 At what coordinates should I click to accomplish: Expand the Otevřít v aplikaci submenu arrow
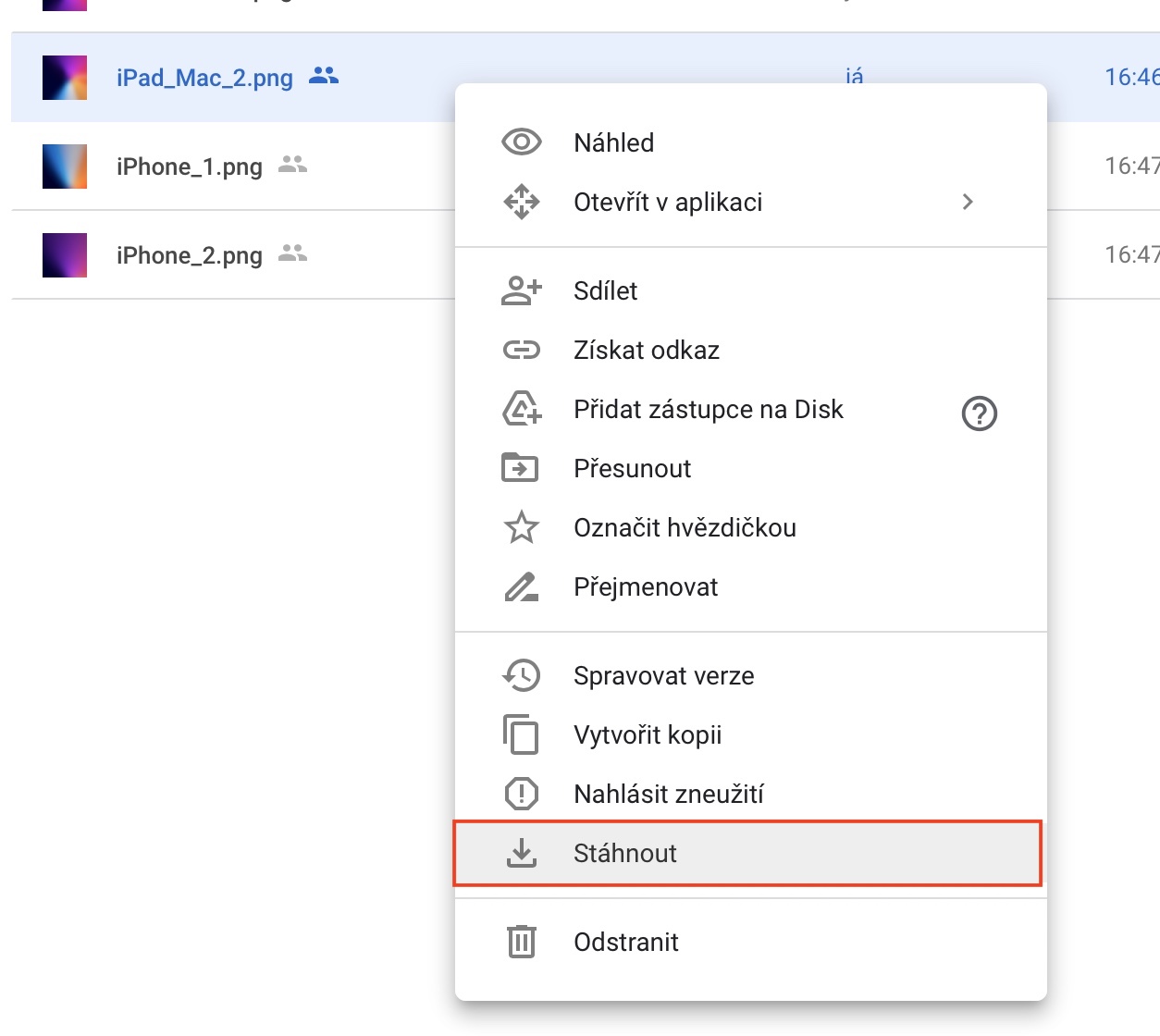(x=968, y=202)
